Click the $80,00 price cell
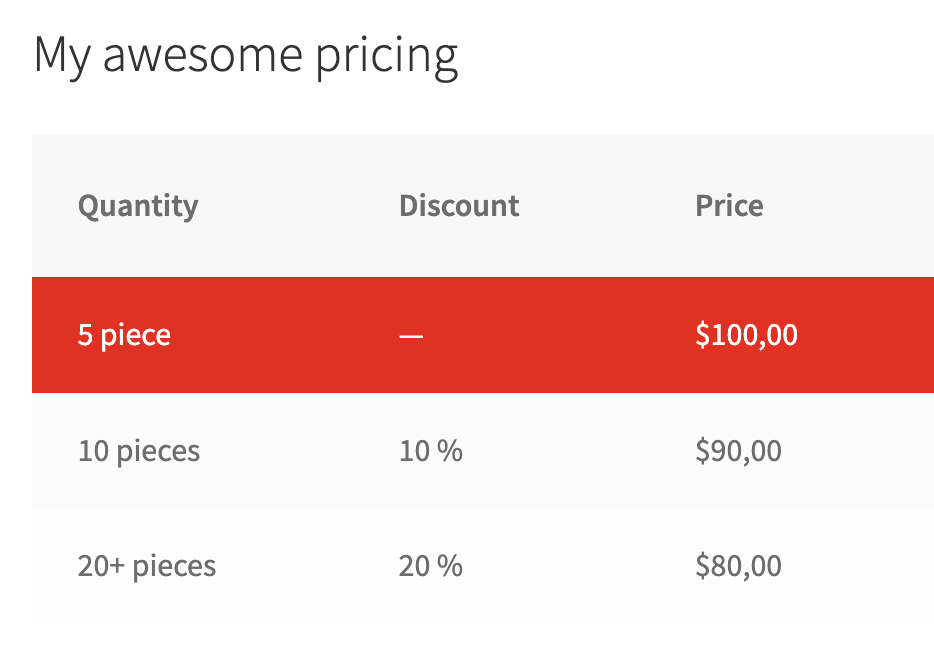 click(x=738, y=566)
